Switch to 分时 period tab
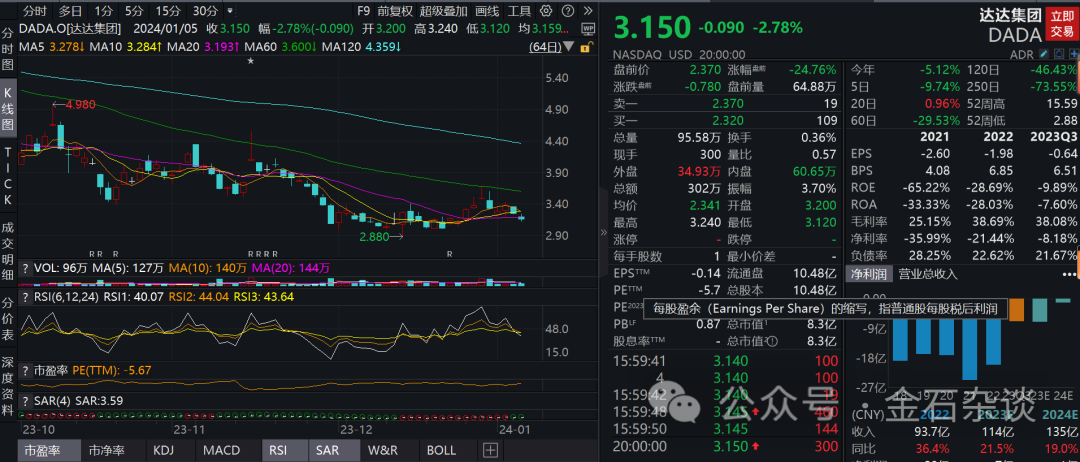Viewport: 1080px width, 462px height. click(34, 11)
